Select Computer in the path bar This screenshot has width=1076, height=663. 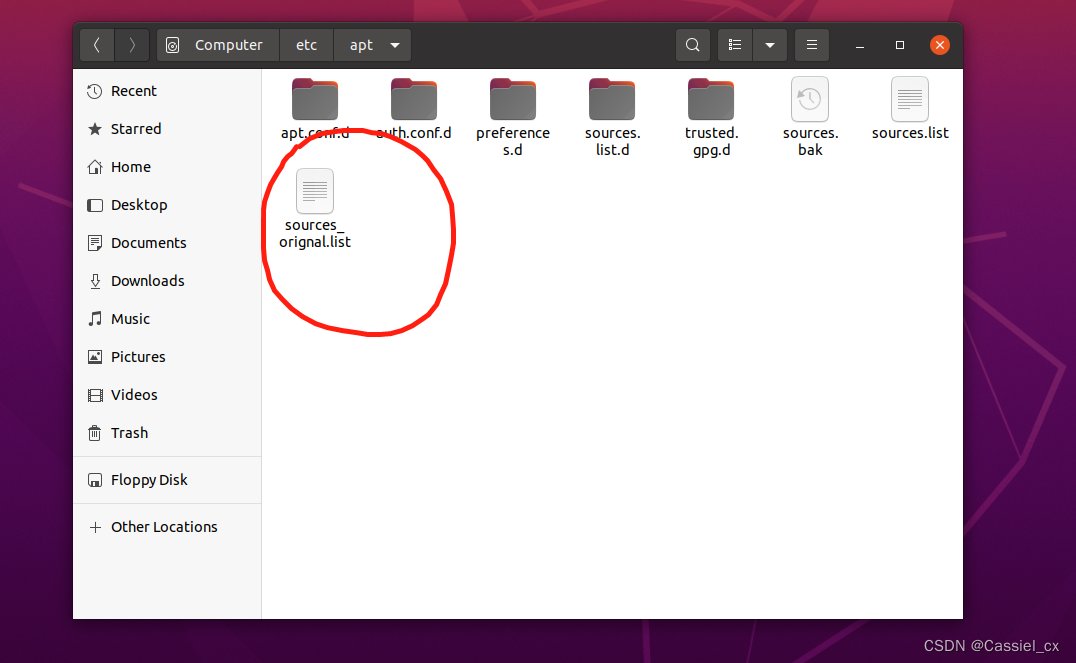tap(217, 45)
